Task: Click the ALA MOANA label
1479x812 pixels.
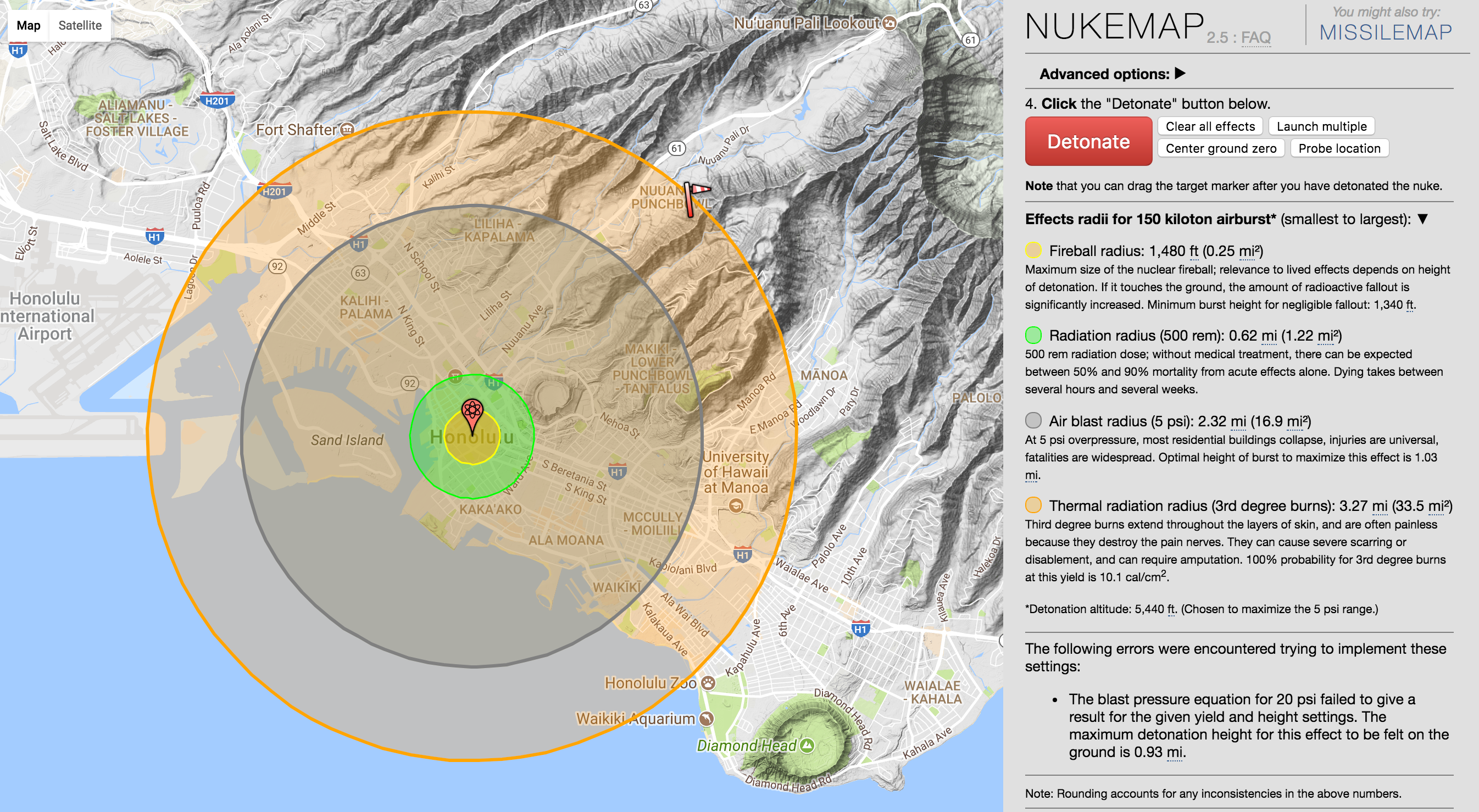Action: click(x=565, y=540)
